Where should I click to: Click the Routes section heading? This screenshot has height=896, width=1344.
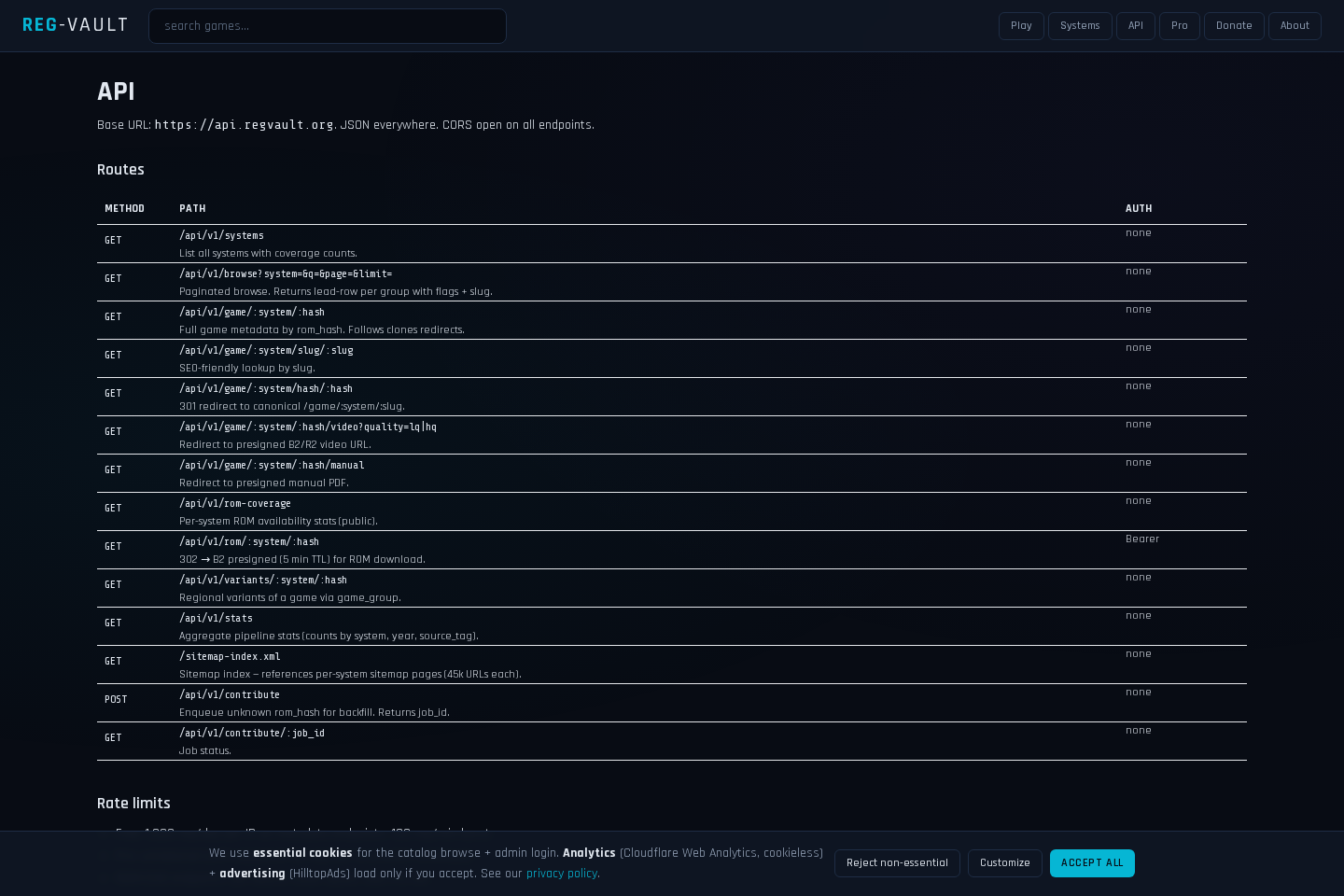tap(120, 170)
